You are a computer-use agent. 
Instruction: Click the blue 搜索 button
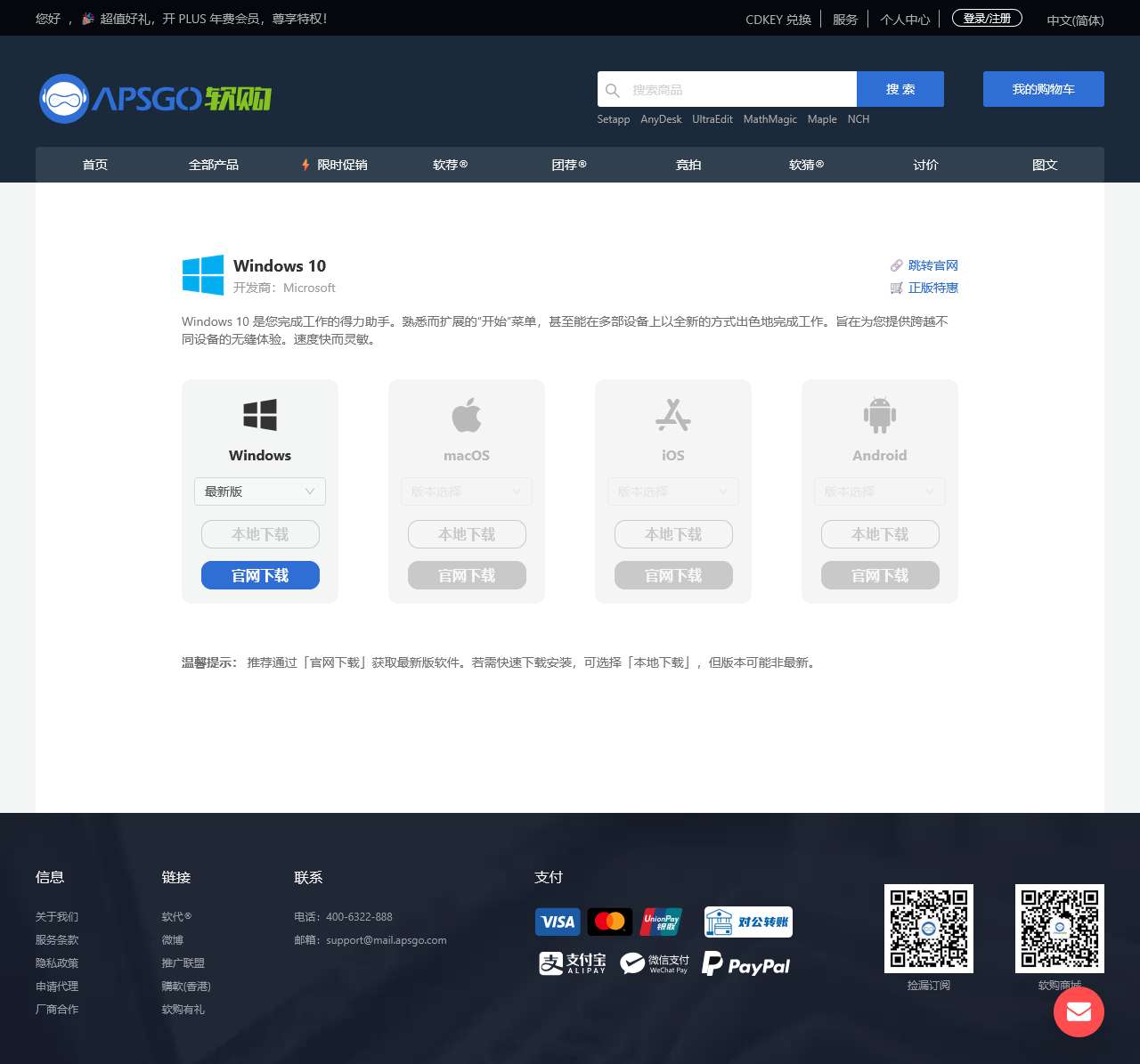[x=900, y=89]
